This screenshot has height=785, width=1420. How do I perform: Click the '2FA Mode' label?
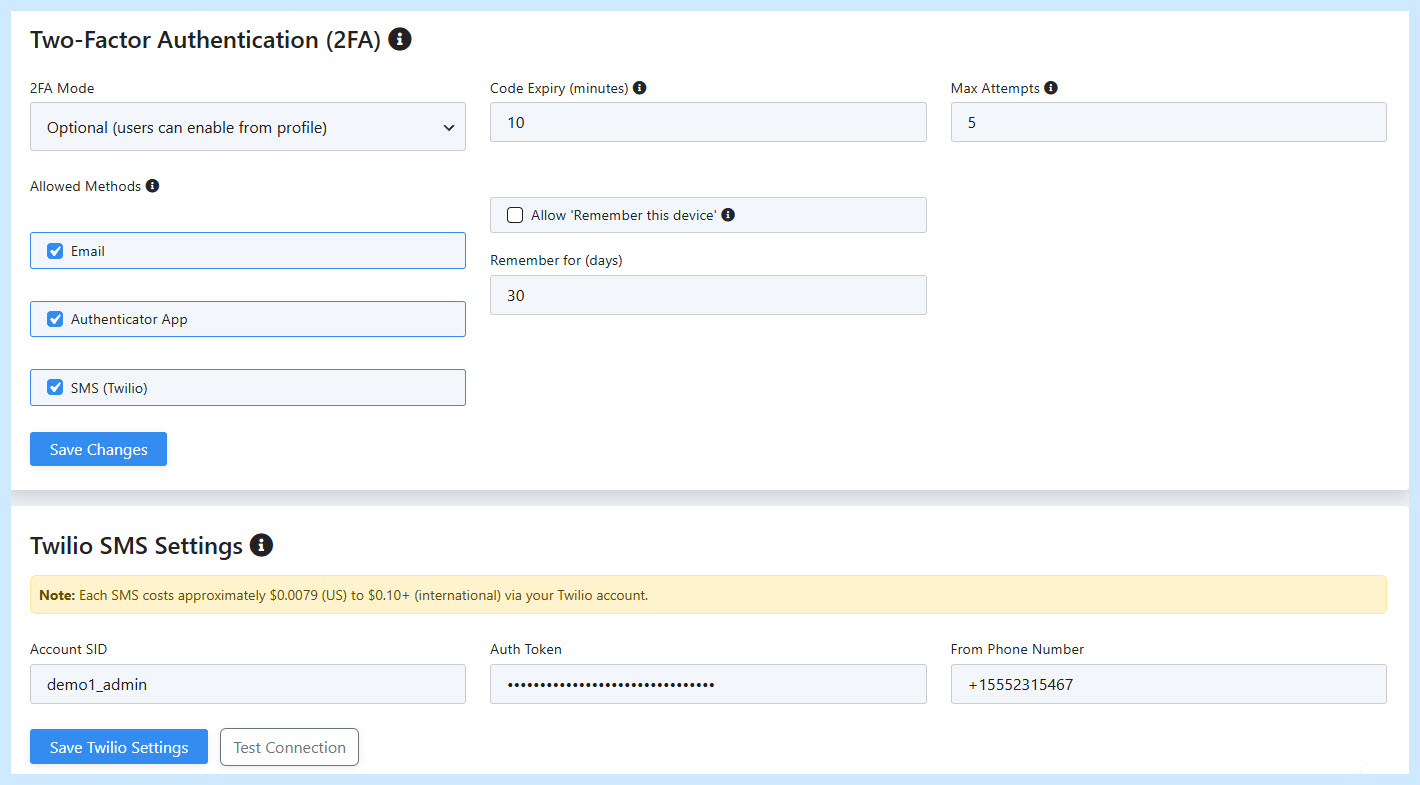pyautogui.click(x=62, y=88)
